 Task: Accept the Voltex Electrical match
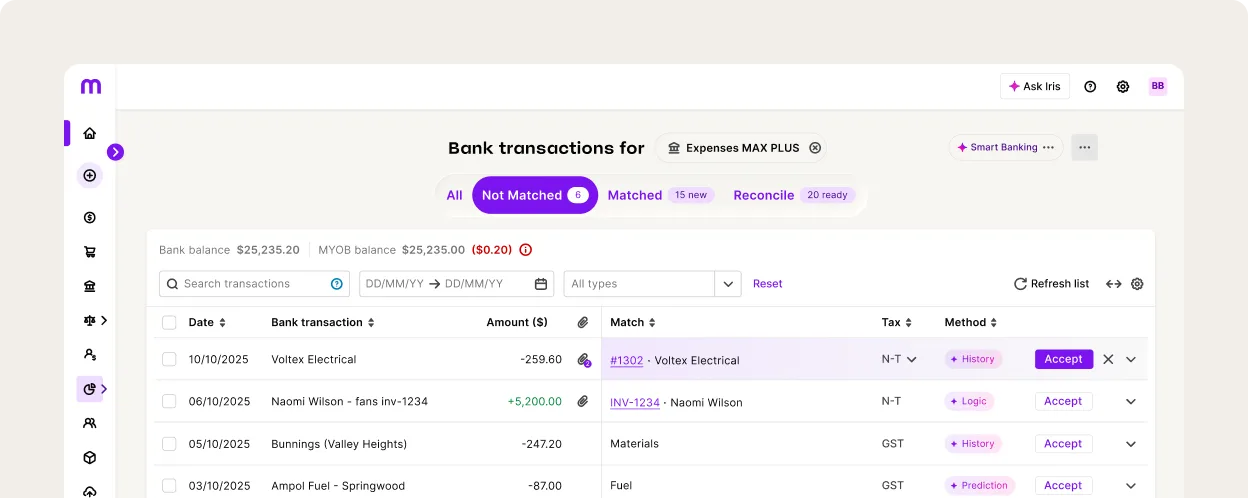point(1064,359)
